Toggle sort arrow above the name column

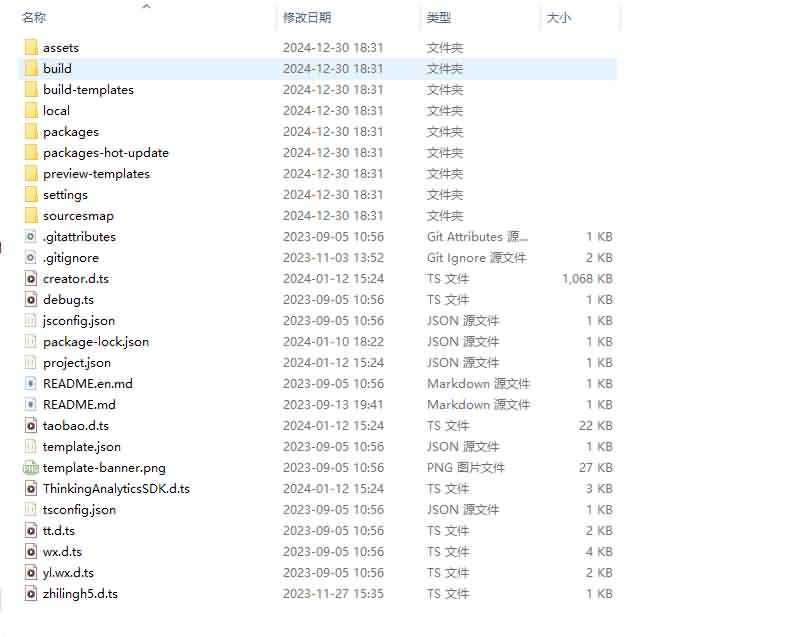coord(146,7)
